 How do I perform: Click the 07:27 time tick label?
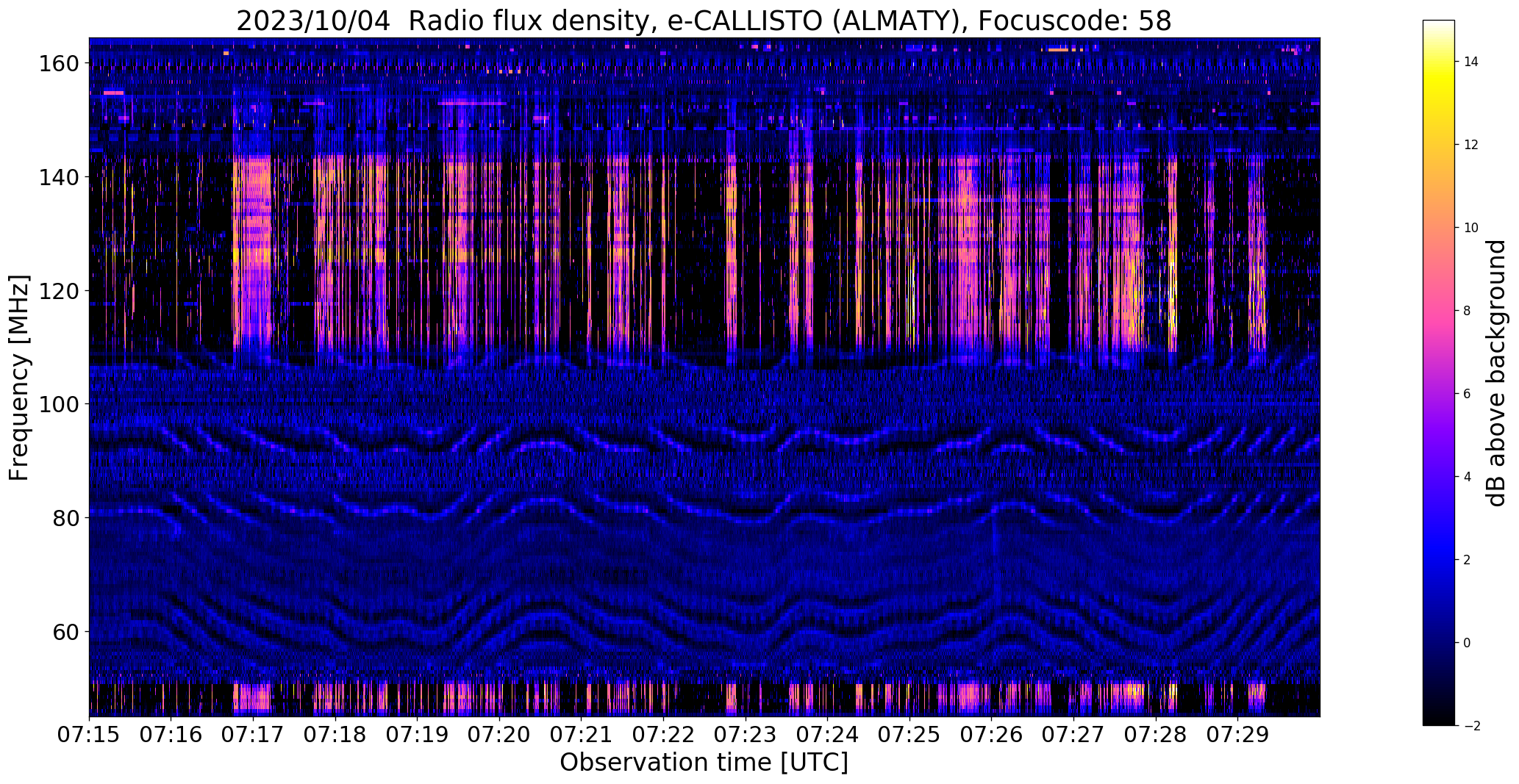[1073, 735]
